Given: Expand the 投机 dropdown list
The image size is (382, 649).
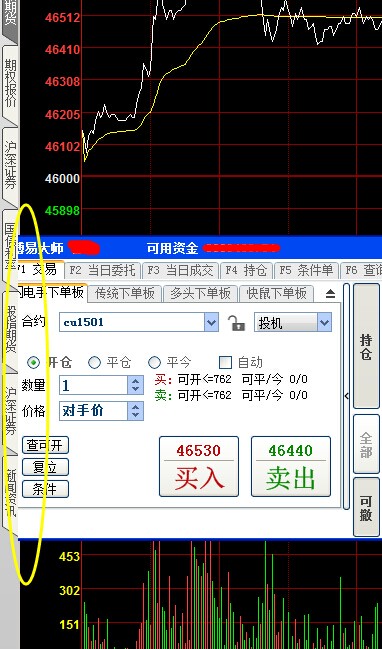Looking at the screenshot, I should pyautogui.click(x=324, y=322).
